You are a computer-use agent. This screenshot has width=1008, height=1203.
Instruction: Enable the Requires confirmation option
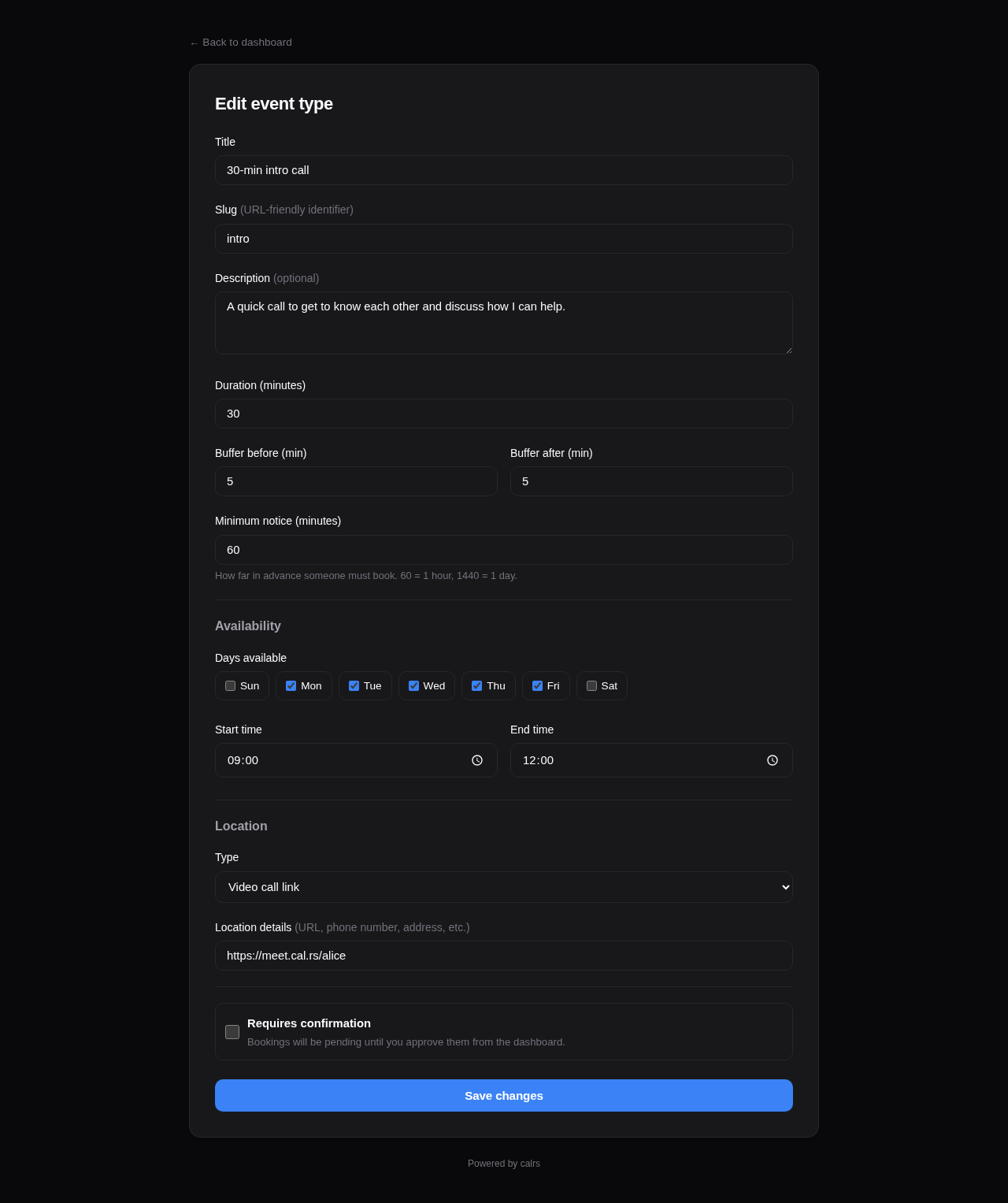232,1031
